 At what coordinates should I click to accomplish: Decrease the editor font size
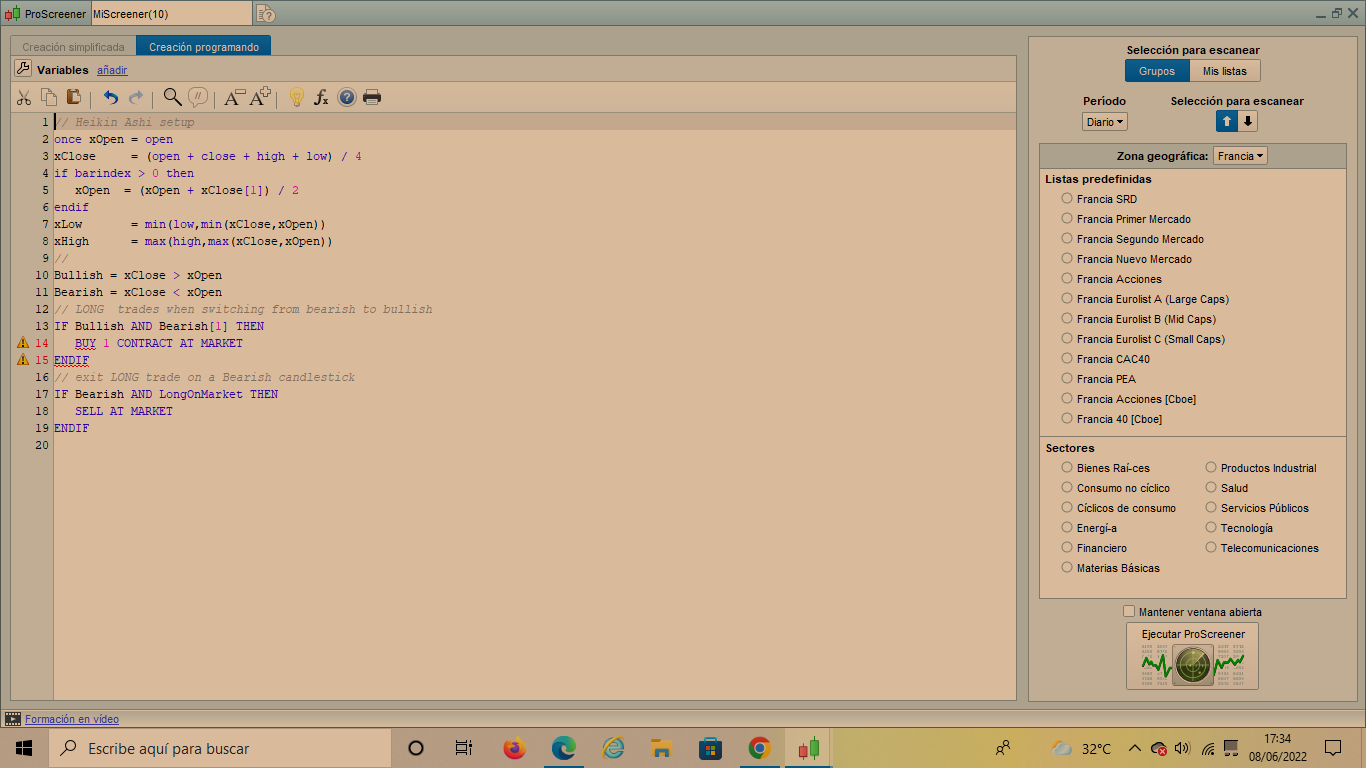[234, 97]
